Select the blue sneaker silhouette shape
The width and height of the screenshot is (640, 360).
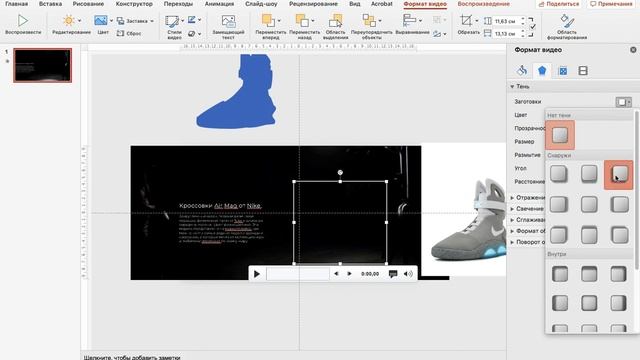click(x=237, y=92)
